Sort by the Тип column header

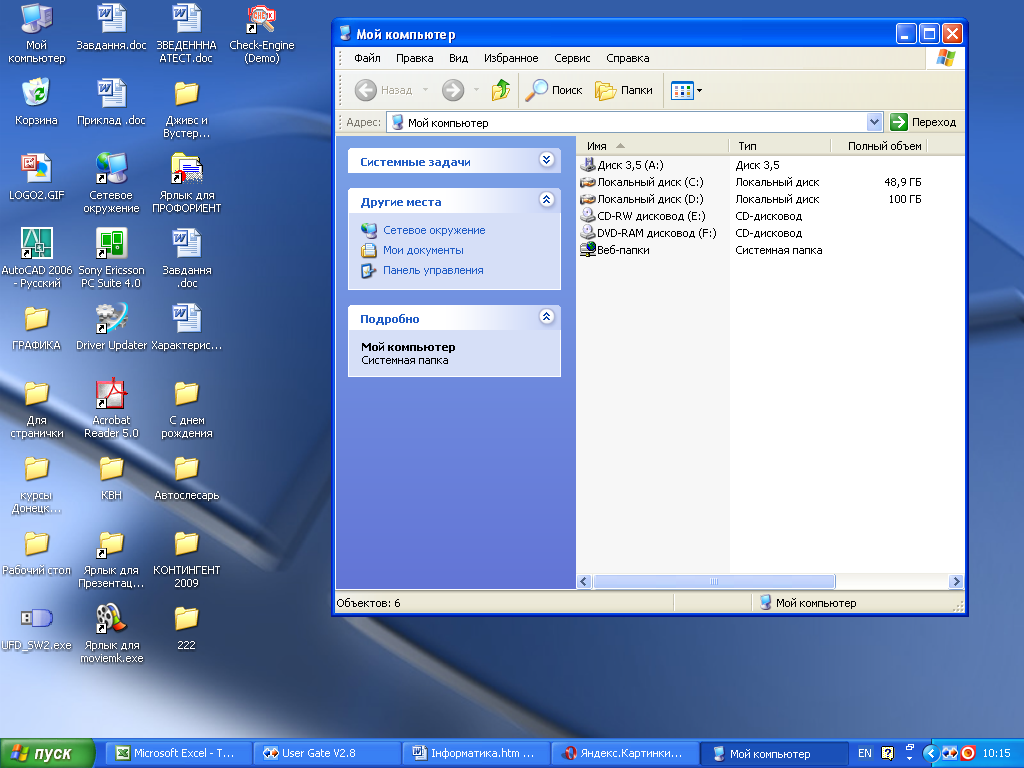point(778,146)
